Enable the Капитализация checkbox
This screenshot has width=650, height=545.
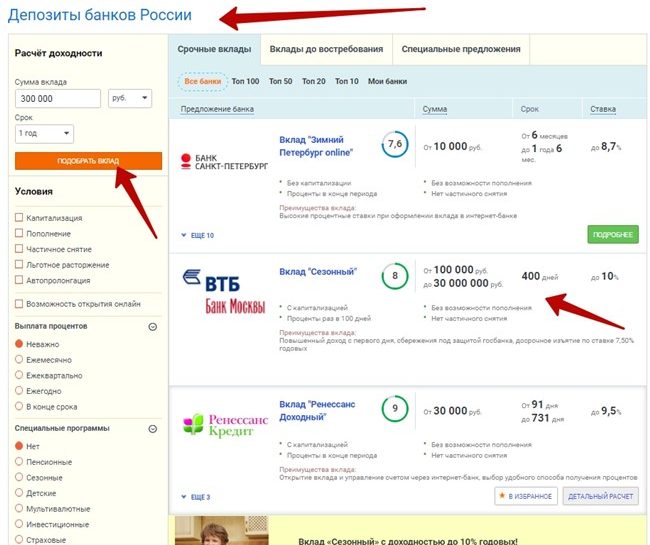click(x=19, y=218)
